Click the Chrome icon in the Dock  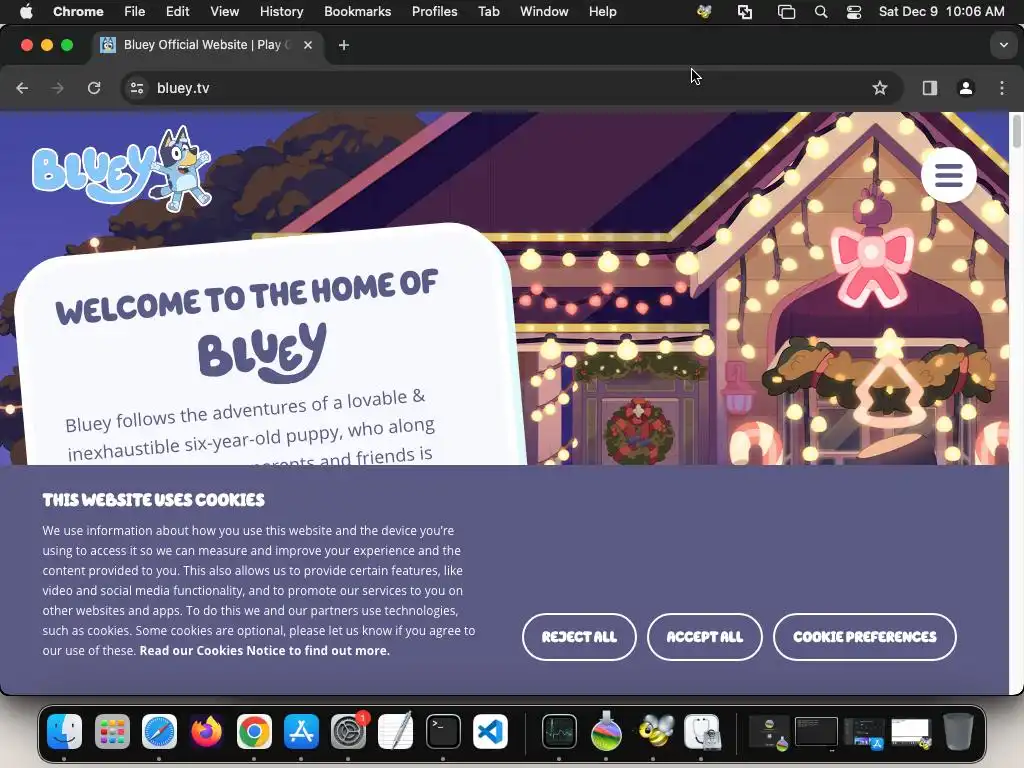tap(254, 731)
